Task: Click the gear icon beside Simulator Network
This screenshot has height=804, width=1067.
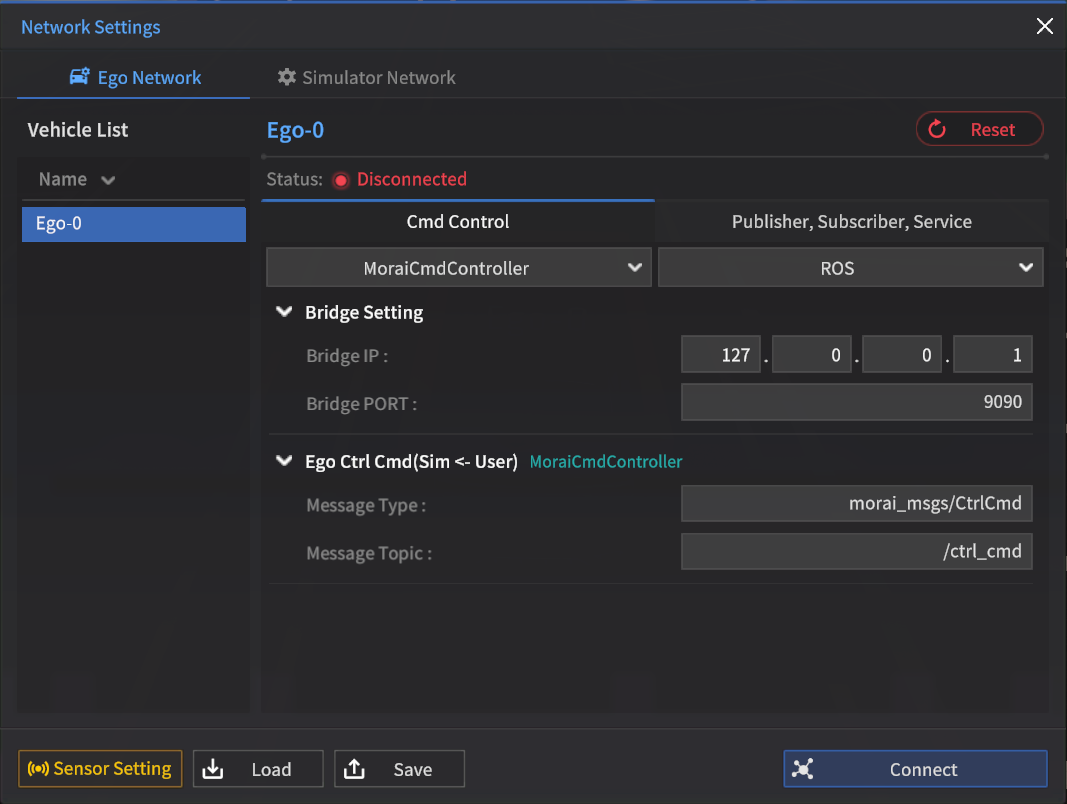Action: [x=287, y=77]
